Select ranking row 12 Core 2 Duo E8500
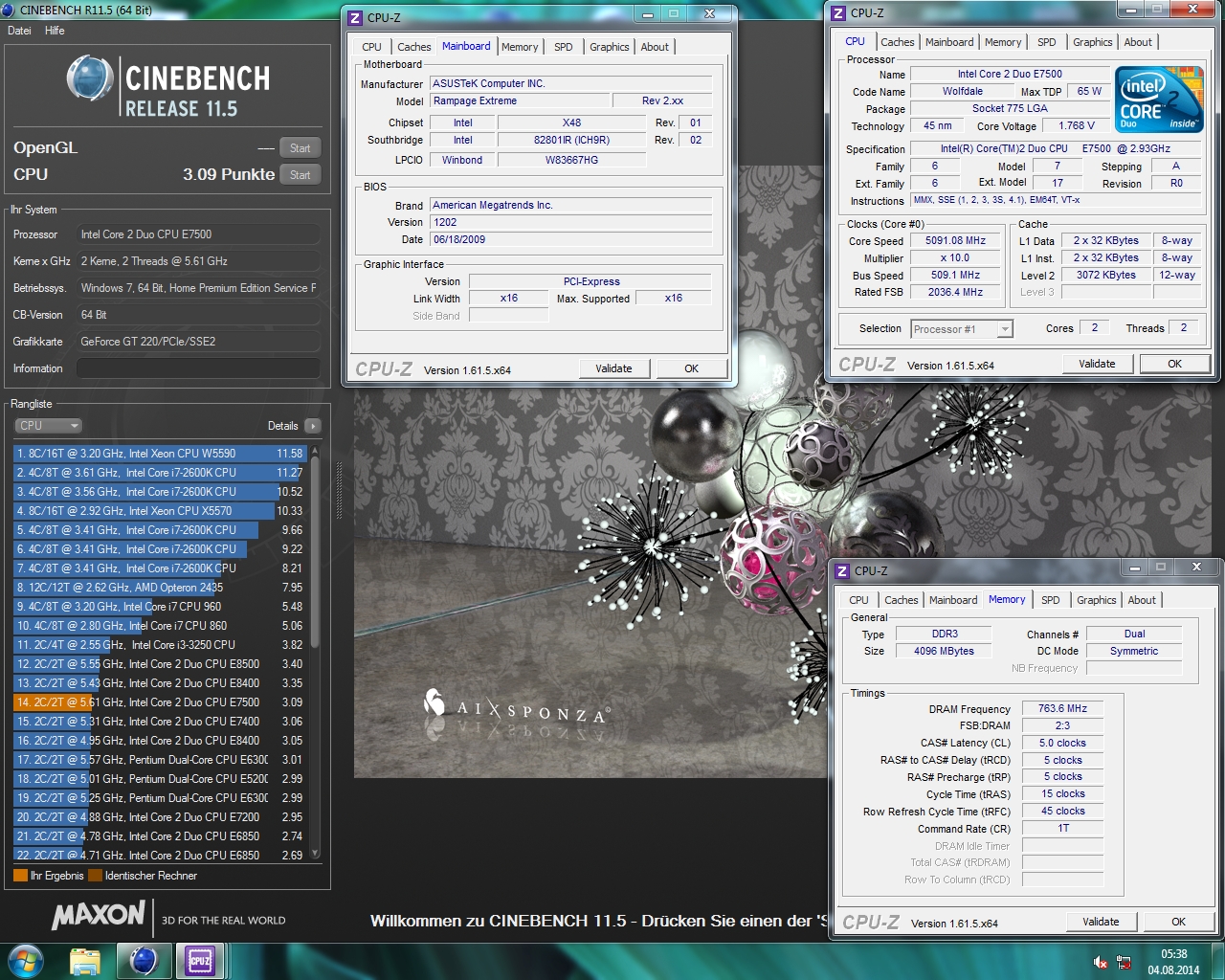The height and width of the screenshot is (980, 1225). tap(160, 664)
